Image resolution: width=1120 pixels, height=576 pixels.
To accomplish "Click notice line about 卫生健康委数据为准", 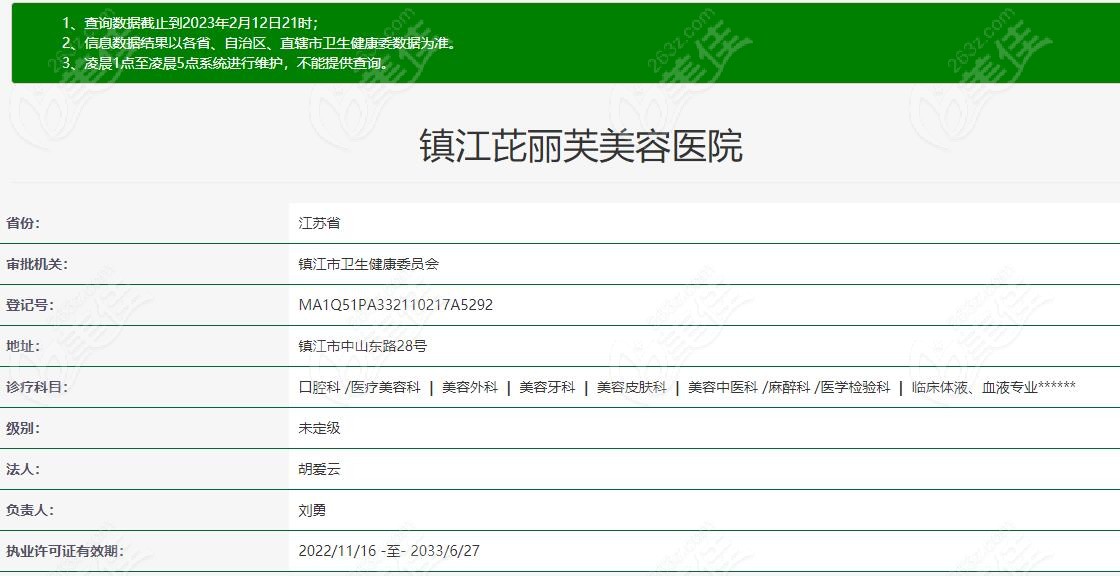I will [x=259, y=42].
